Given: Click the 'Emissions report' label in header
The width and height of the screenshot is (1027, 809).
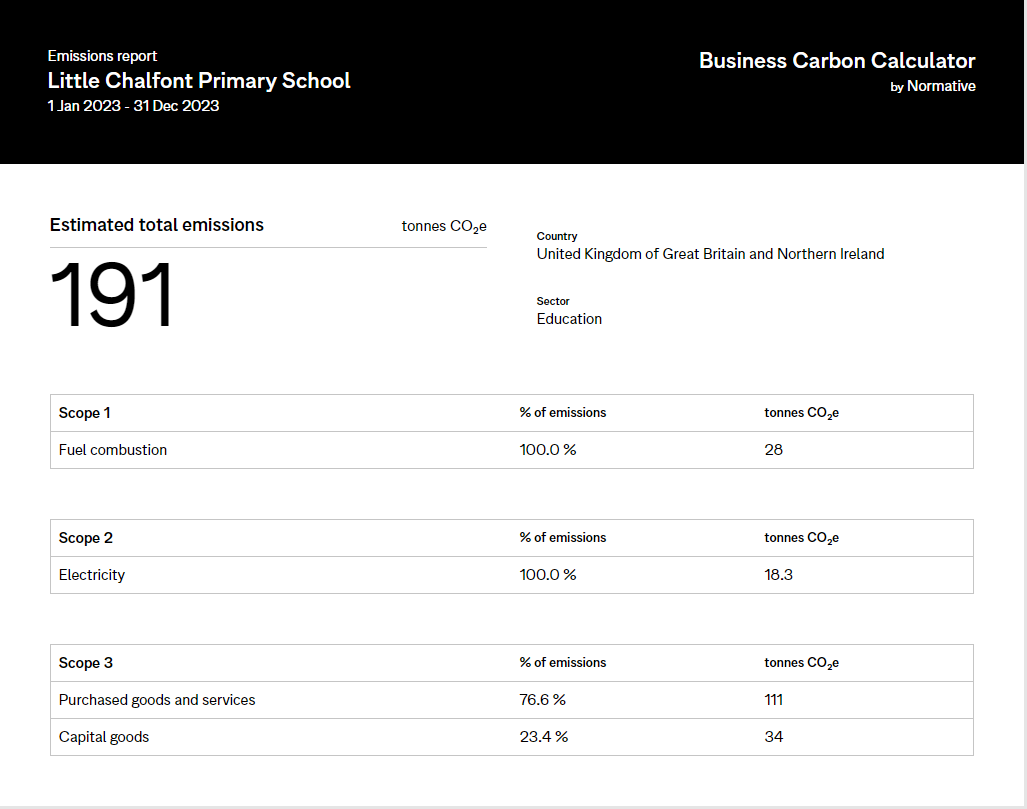Looking at the screenshot, I should pos(102,56).
